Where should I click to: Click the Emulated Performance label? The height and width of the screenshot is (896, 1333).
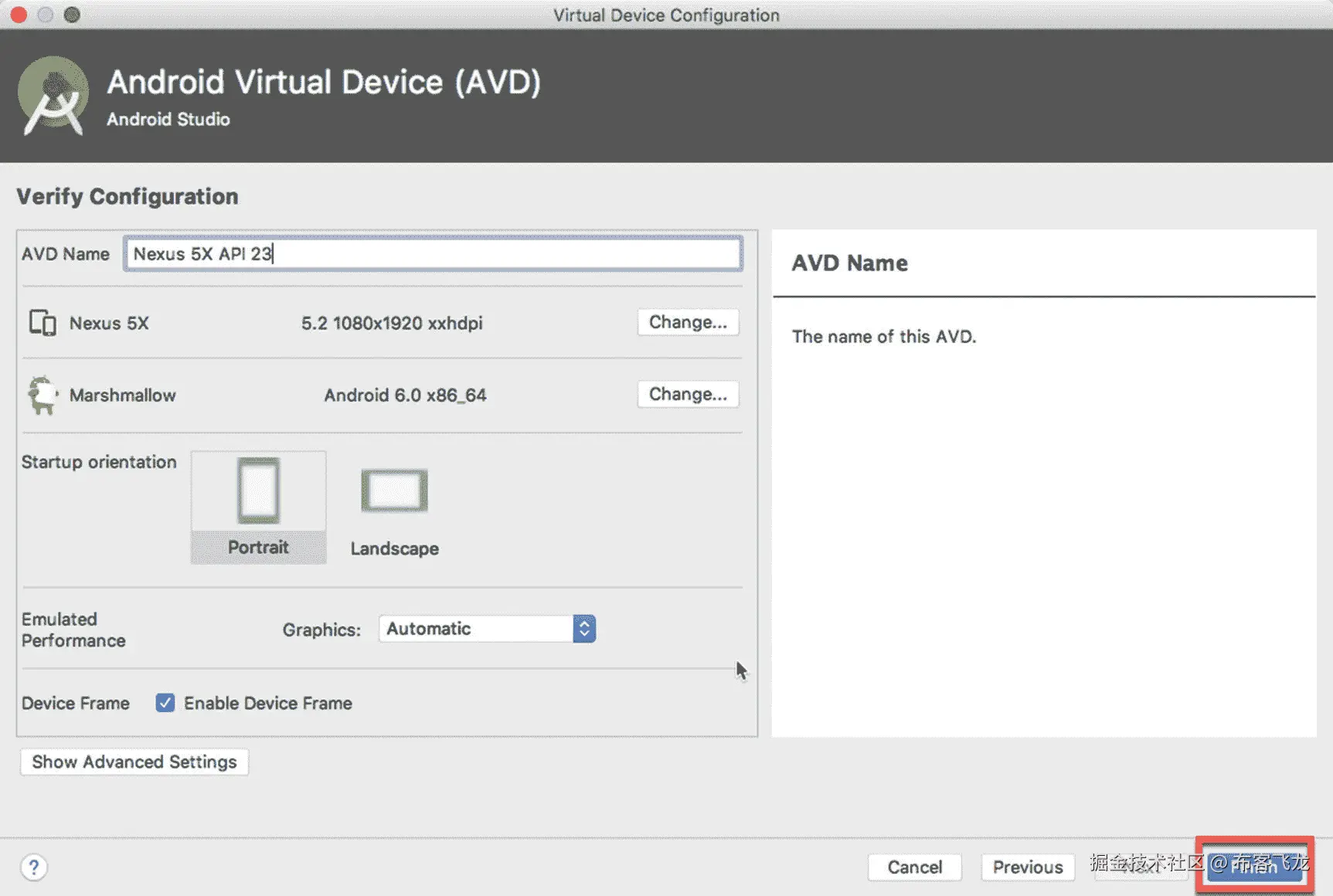click(x=73, y=630)
